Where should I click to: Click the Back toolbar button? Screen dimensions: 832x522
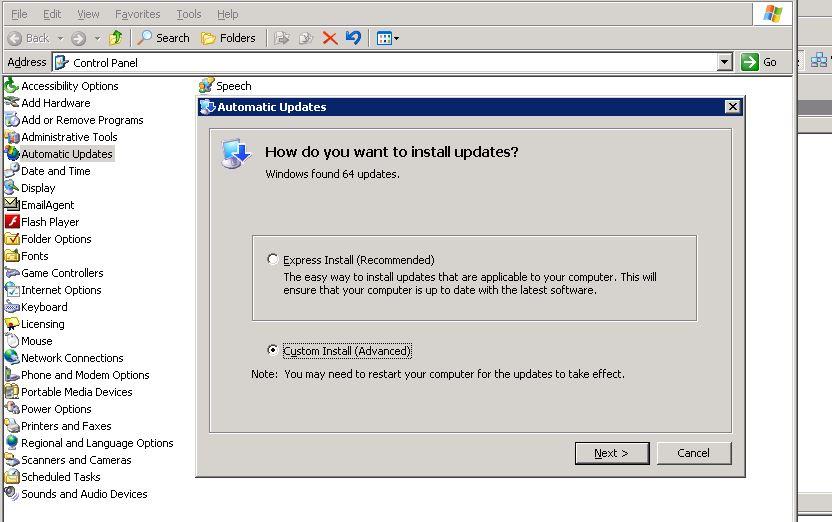pyautogui.click(x=28, y=38)
